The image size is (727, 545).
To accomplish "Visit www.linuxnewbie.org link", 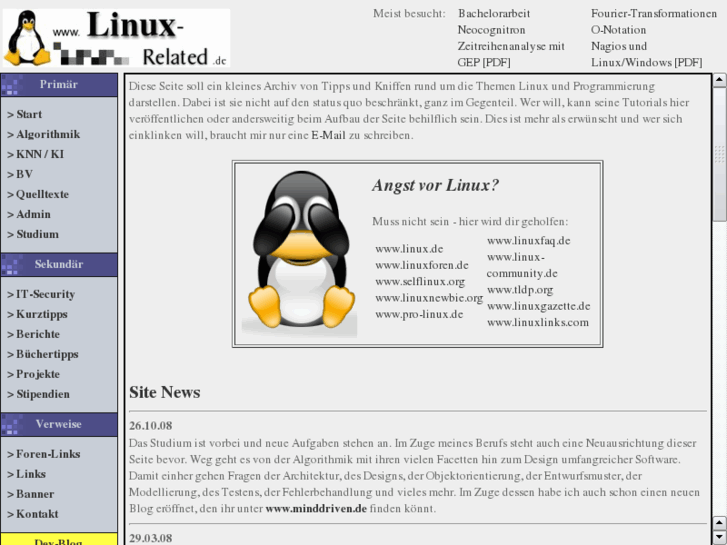I will point(429,298).
